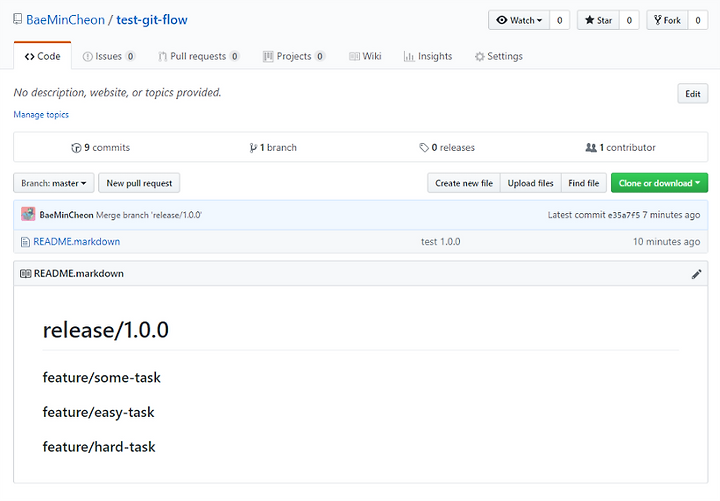Fork the repository with the Fork button

point(667,20)
